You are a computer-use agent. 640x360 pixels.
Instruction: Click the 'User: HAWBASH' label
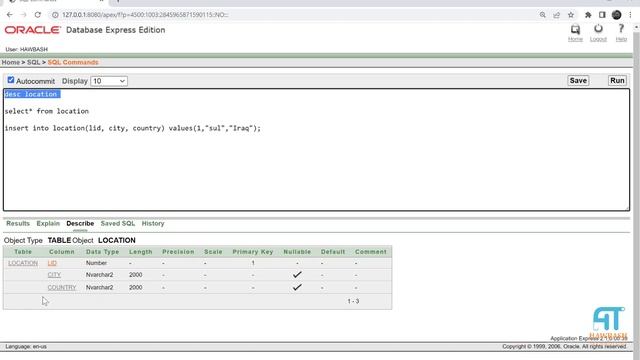click(x=27, y=49)
